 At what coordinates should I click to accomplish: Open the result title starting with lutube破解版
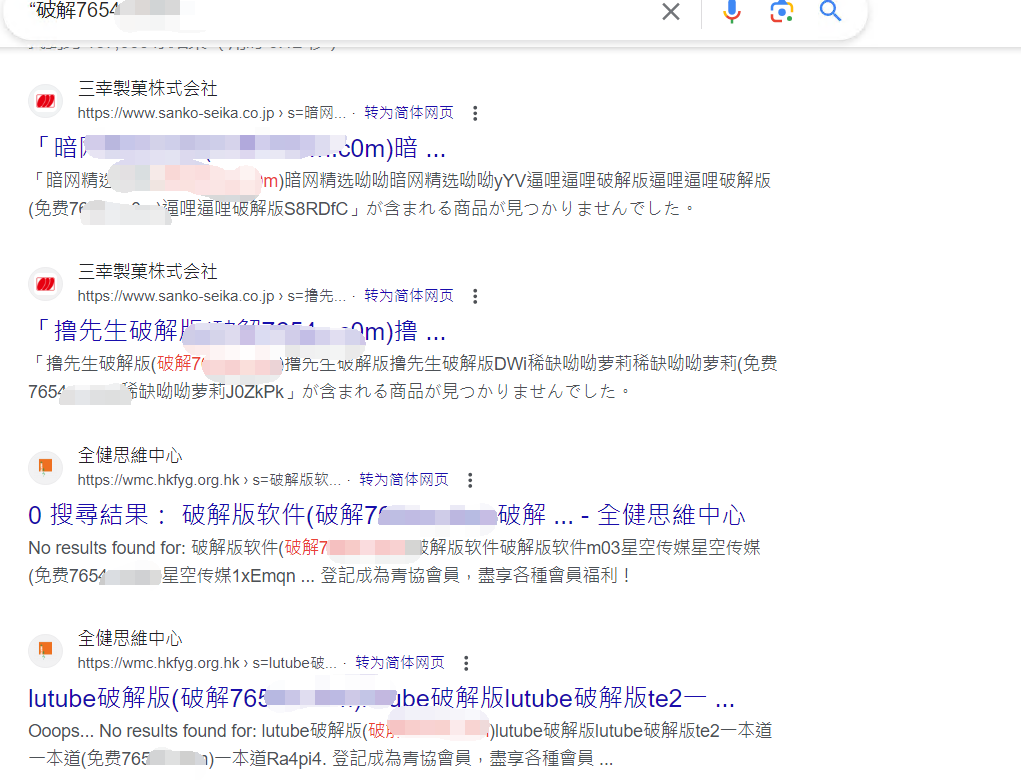pyautogui.click(x=382, y=698)
